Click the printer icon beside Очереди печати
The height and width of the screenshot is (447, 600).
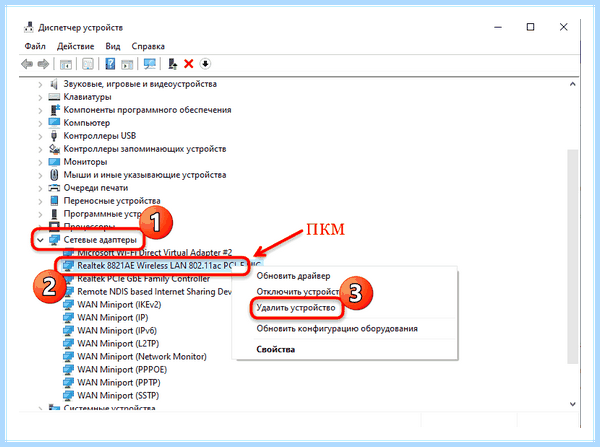(54, 188)
